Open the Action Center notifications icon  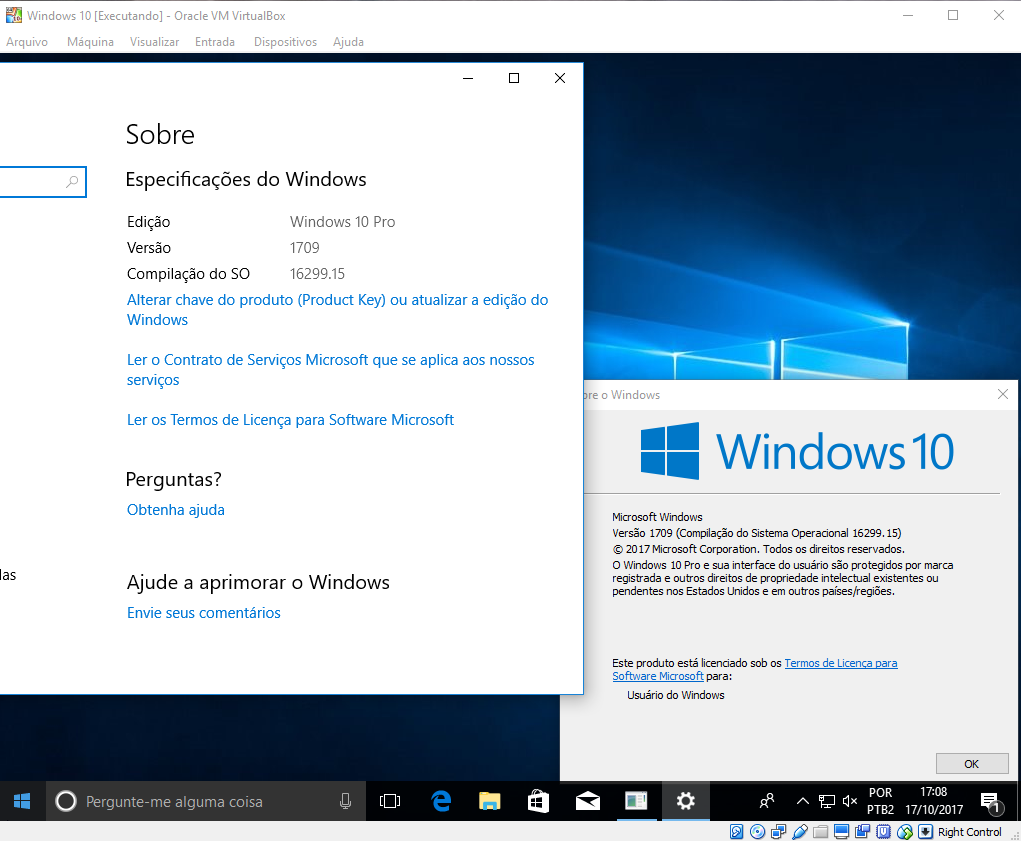[x=990, y=803]
